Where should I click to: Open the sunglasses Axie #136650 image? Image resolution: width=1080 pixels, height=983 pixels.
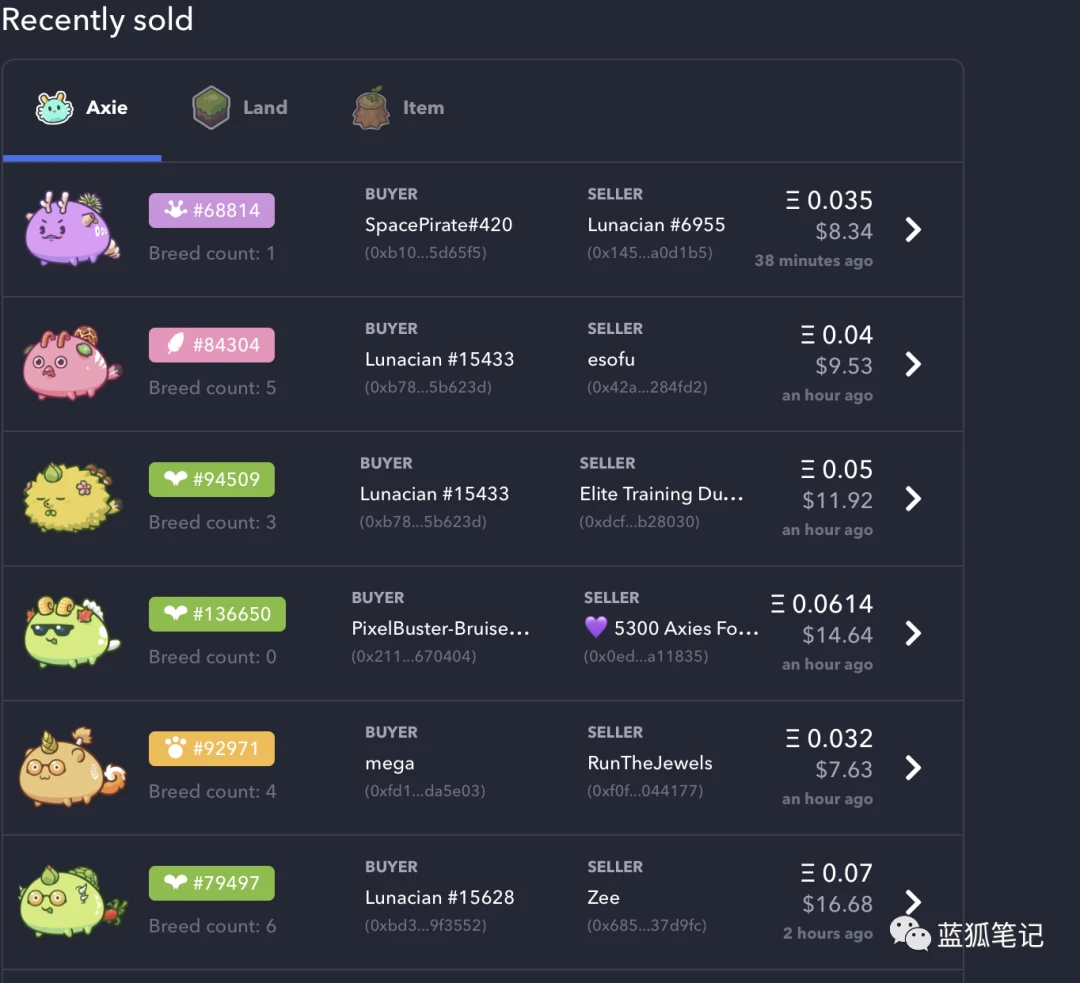click(x=72, y=632)
